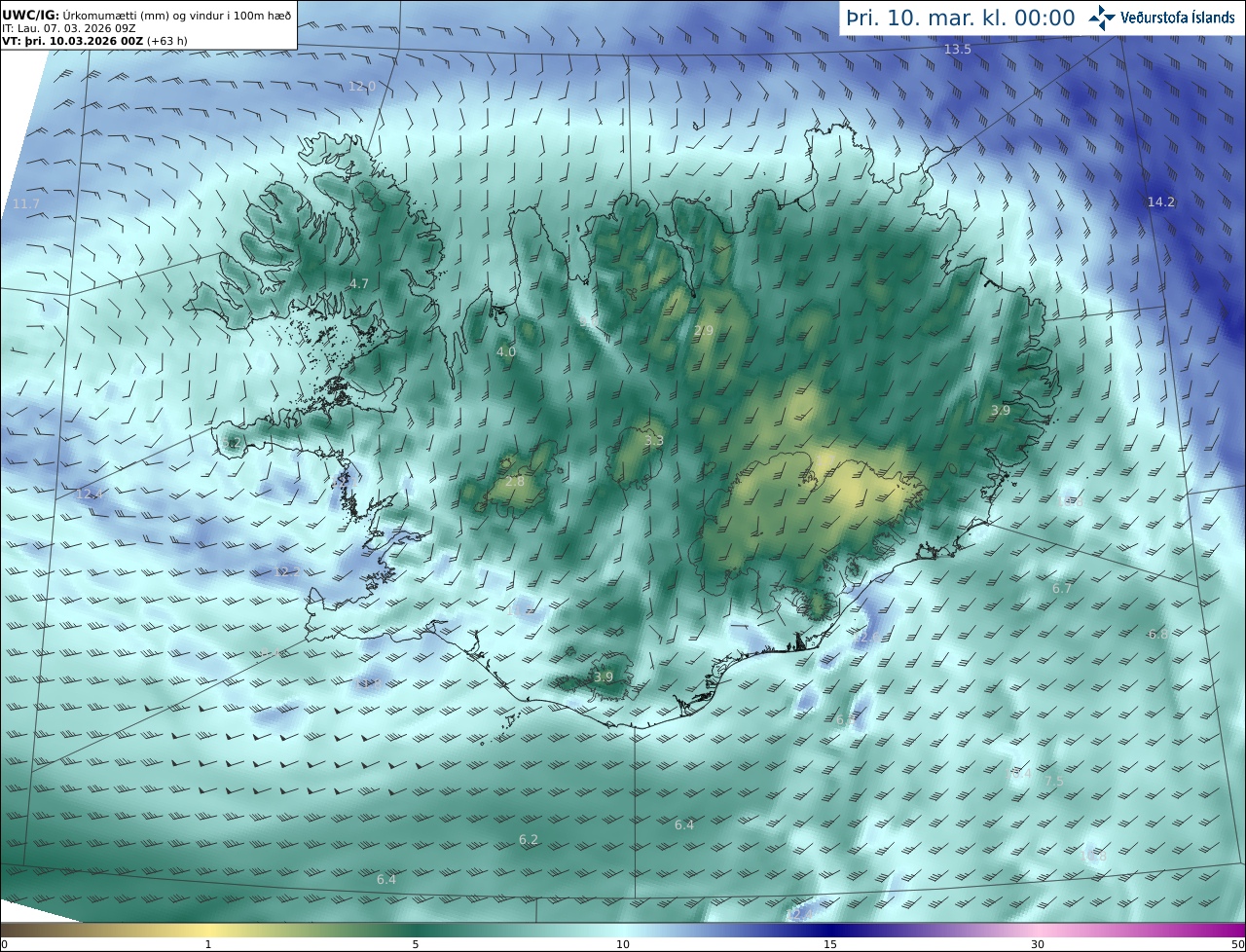
Task: Click the map value label '2.9'
Action: click(x=704, y=331)
